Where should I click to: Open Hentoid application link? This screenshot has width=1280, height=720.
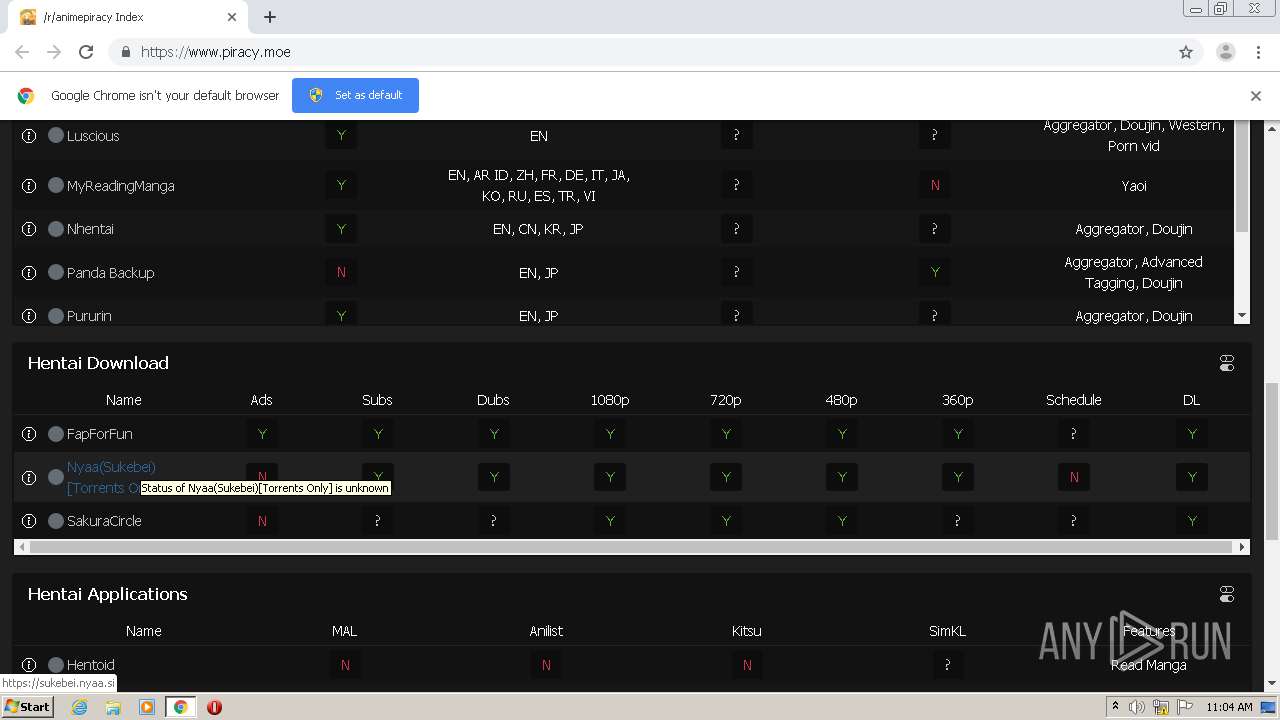(x=91, y=665)
